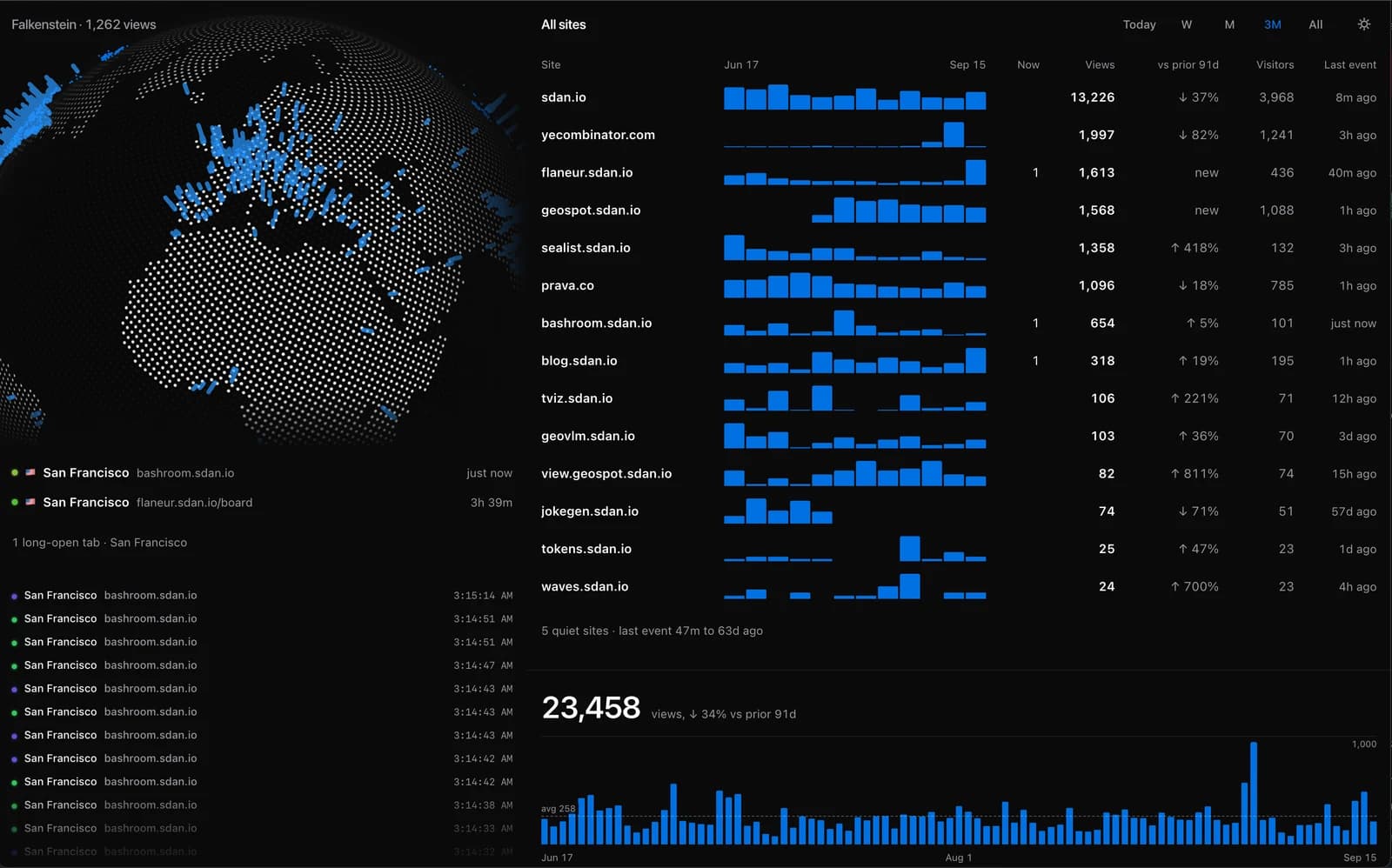
Task: Click the 57d ago last event
Action: 1354,511
